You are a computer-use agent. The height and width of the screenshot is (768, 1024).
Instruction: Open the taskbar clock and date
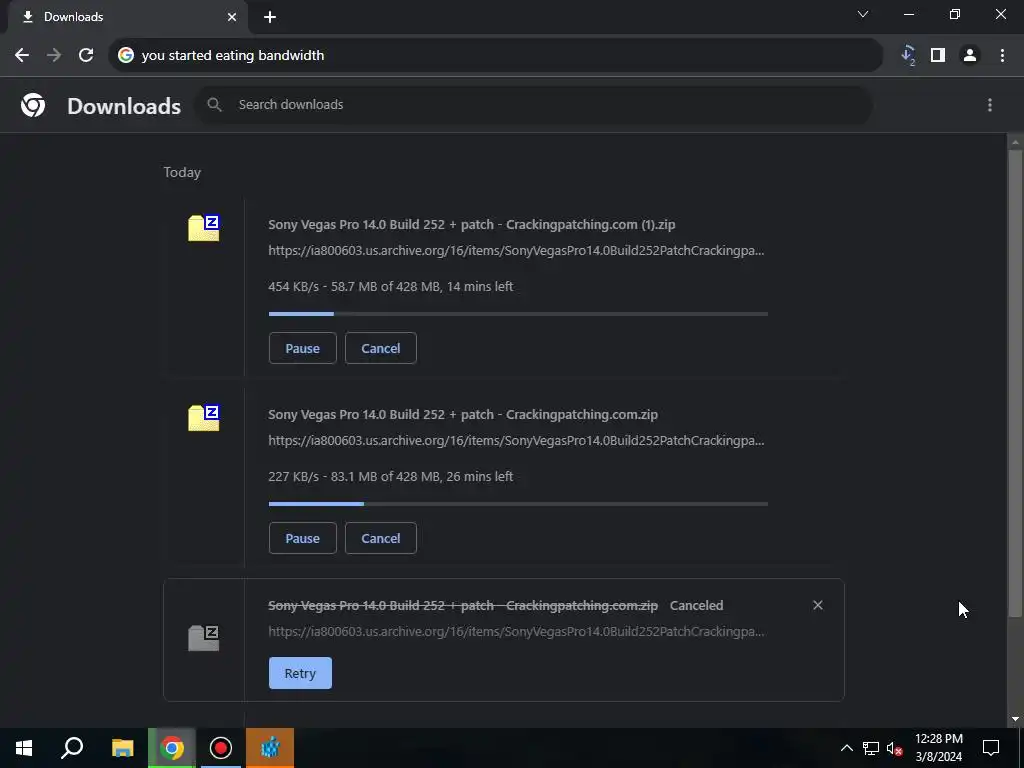click(938, 748)
